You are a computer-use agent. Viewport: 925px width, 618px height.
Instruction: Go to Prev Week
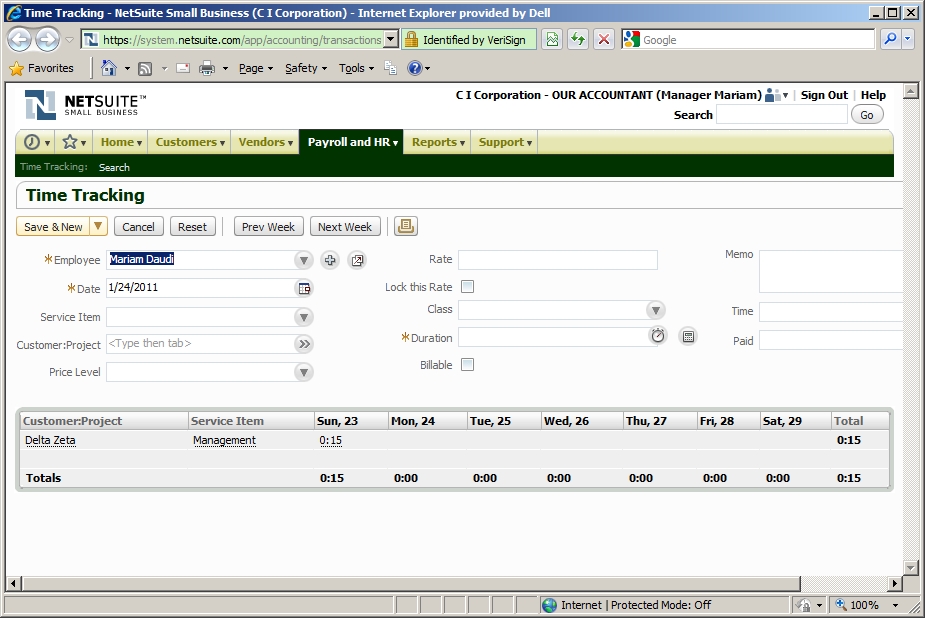pos(268,226)
